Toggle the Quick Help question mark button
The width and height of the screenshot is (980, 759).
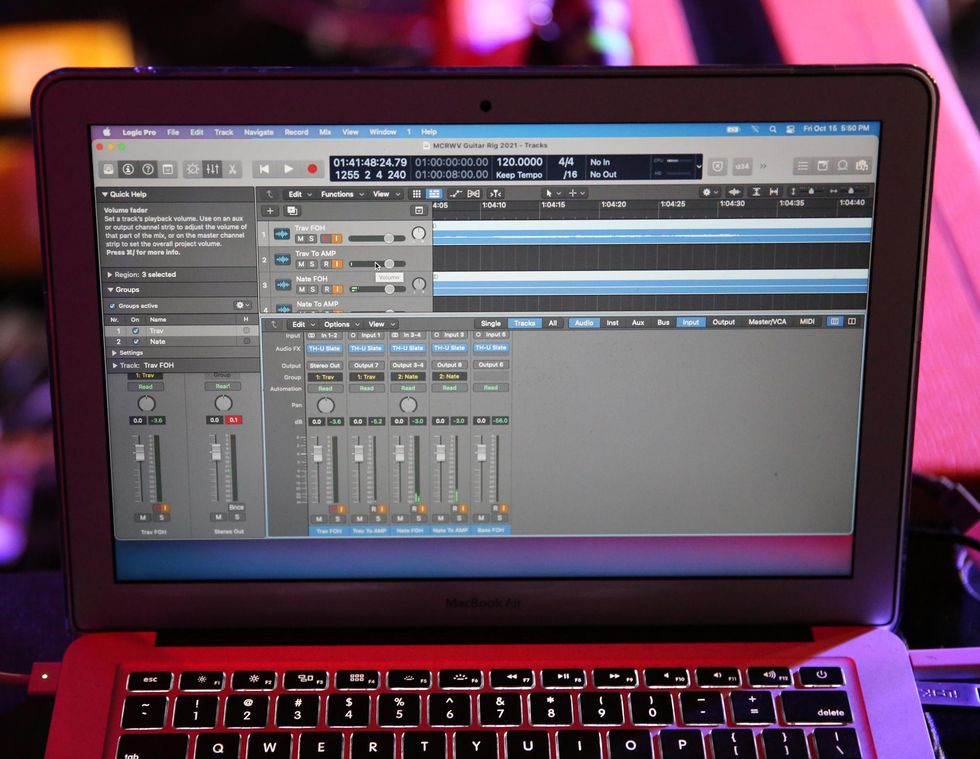point(148,169)
